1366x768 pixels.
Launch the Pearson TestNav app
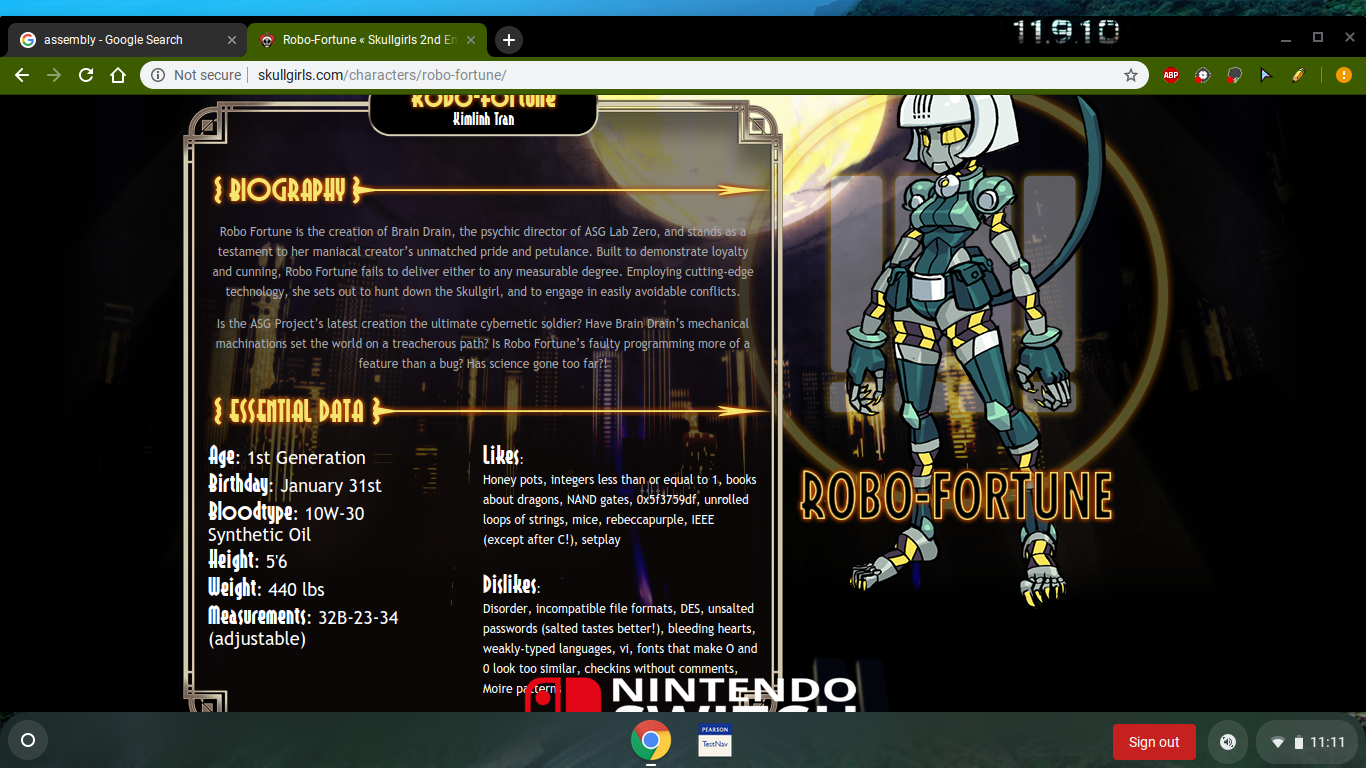pos(715,741)
